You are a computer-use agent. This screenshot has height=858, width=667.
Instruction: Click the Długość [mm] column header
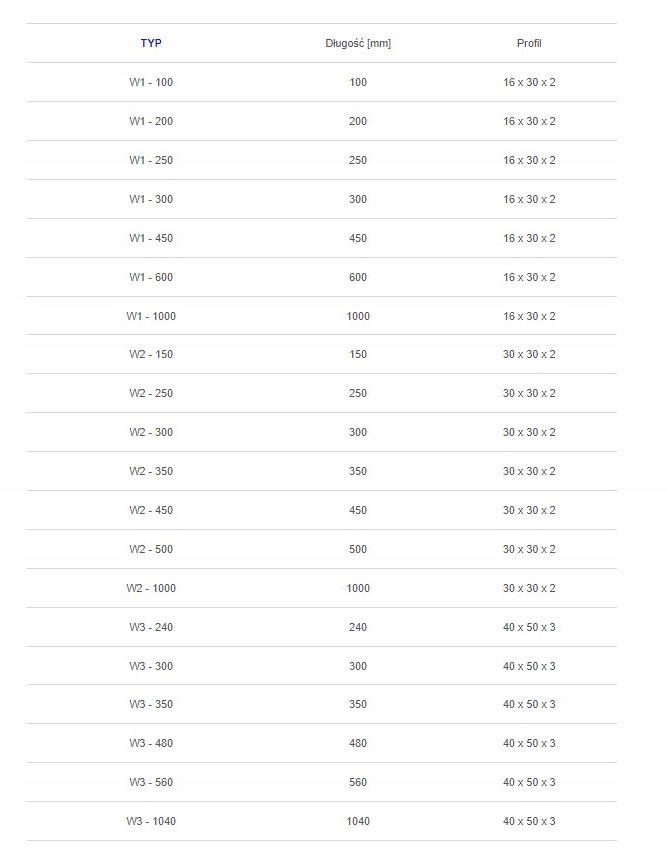pos(358,43)
